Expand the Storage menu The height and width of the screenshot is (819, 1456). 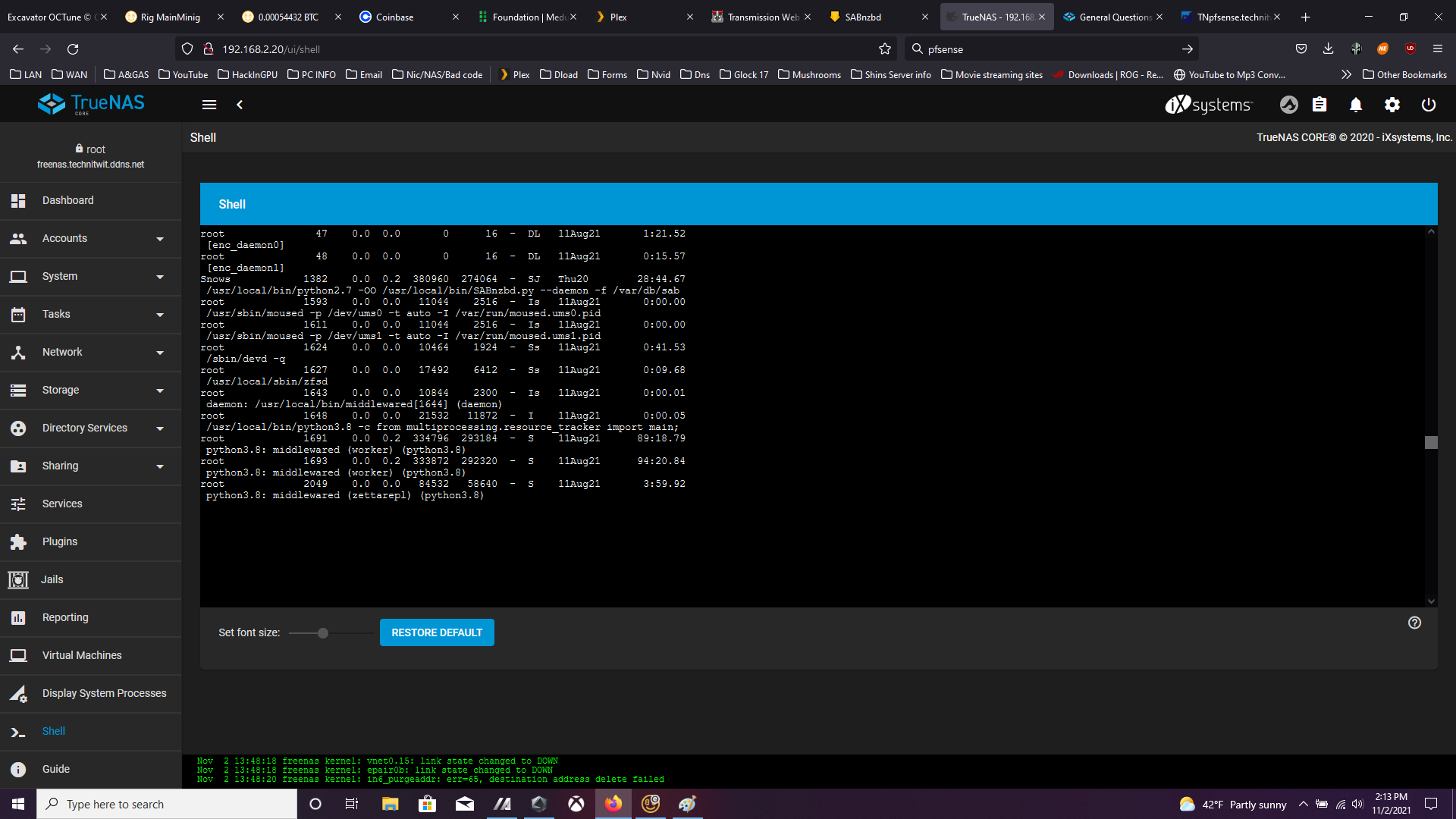point(91,390)
